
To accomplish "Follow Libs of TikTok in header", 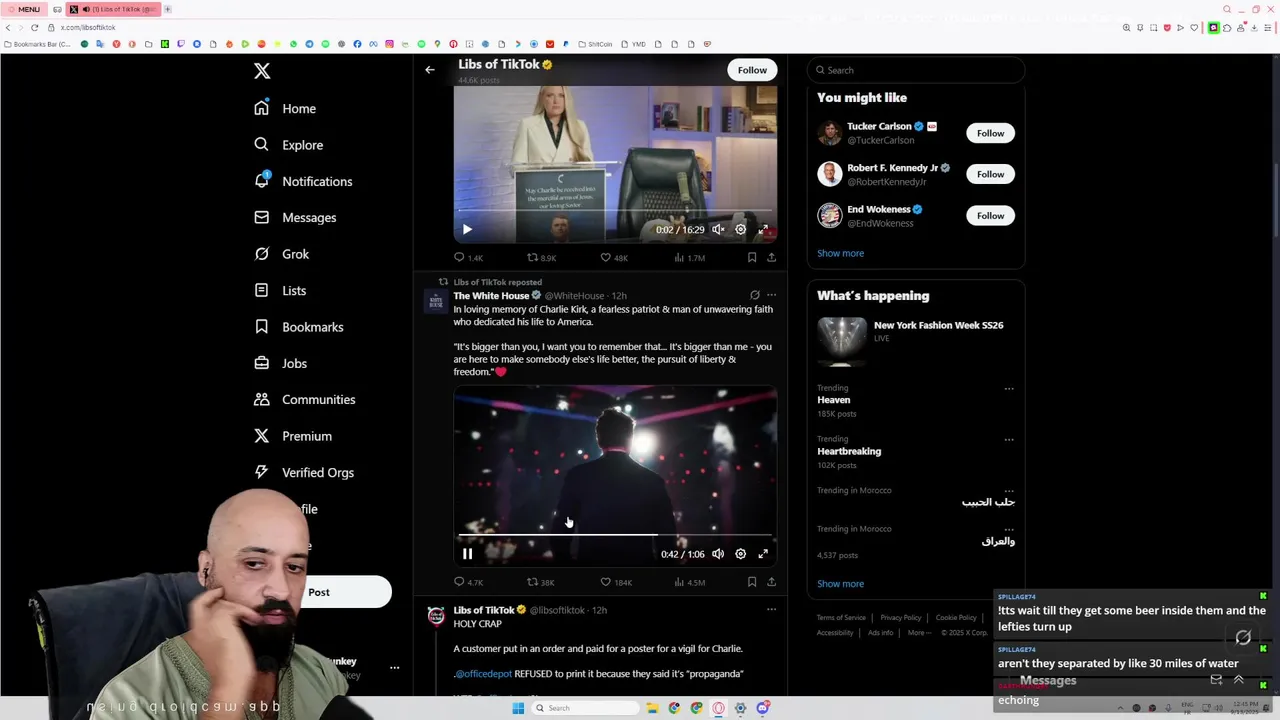I will tap(752, 70).
